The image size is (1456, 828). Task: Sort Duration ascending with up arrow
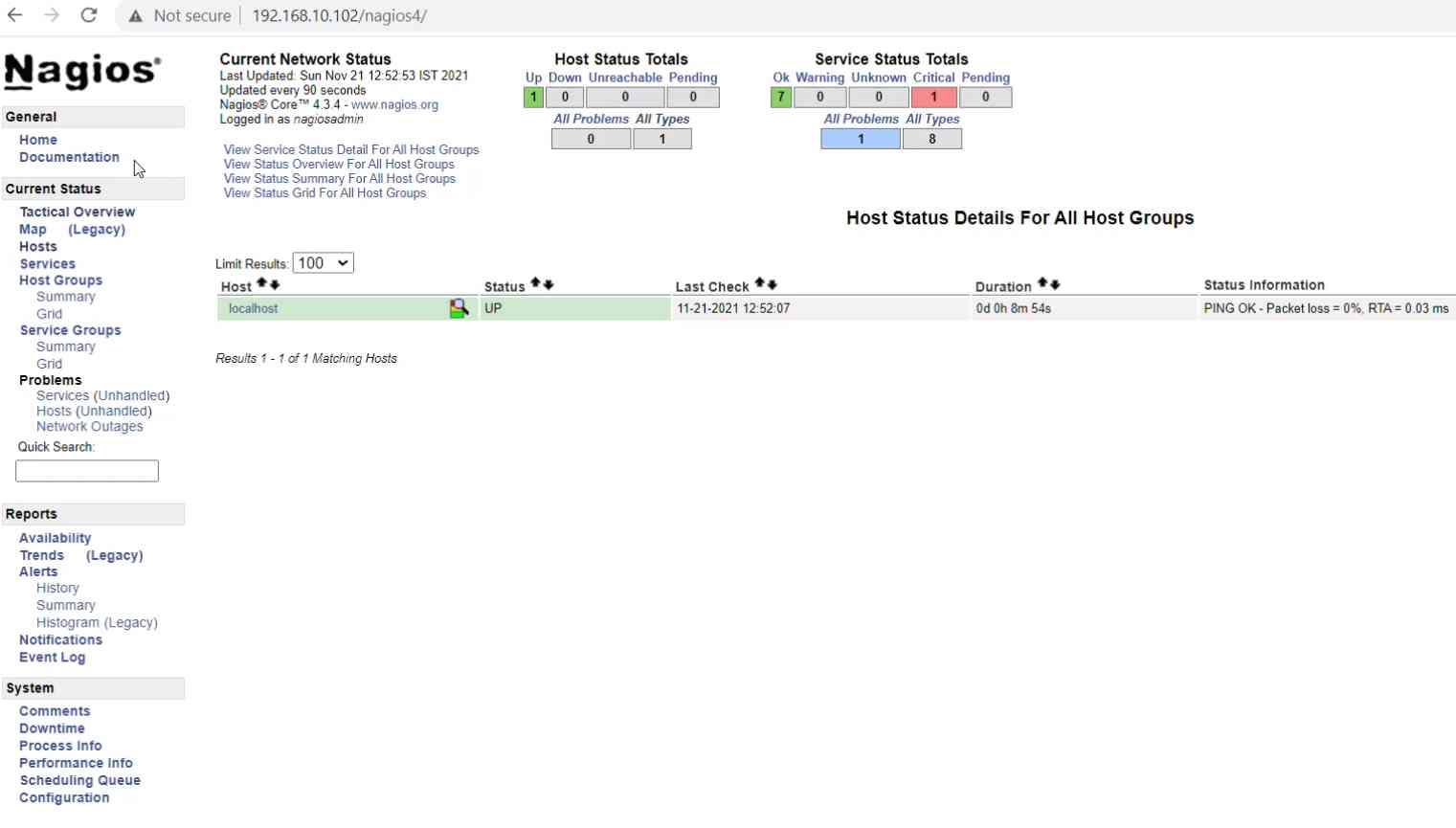pos(1042,284)
